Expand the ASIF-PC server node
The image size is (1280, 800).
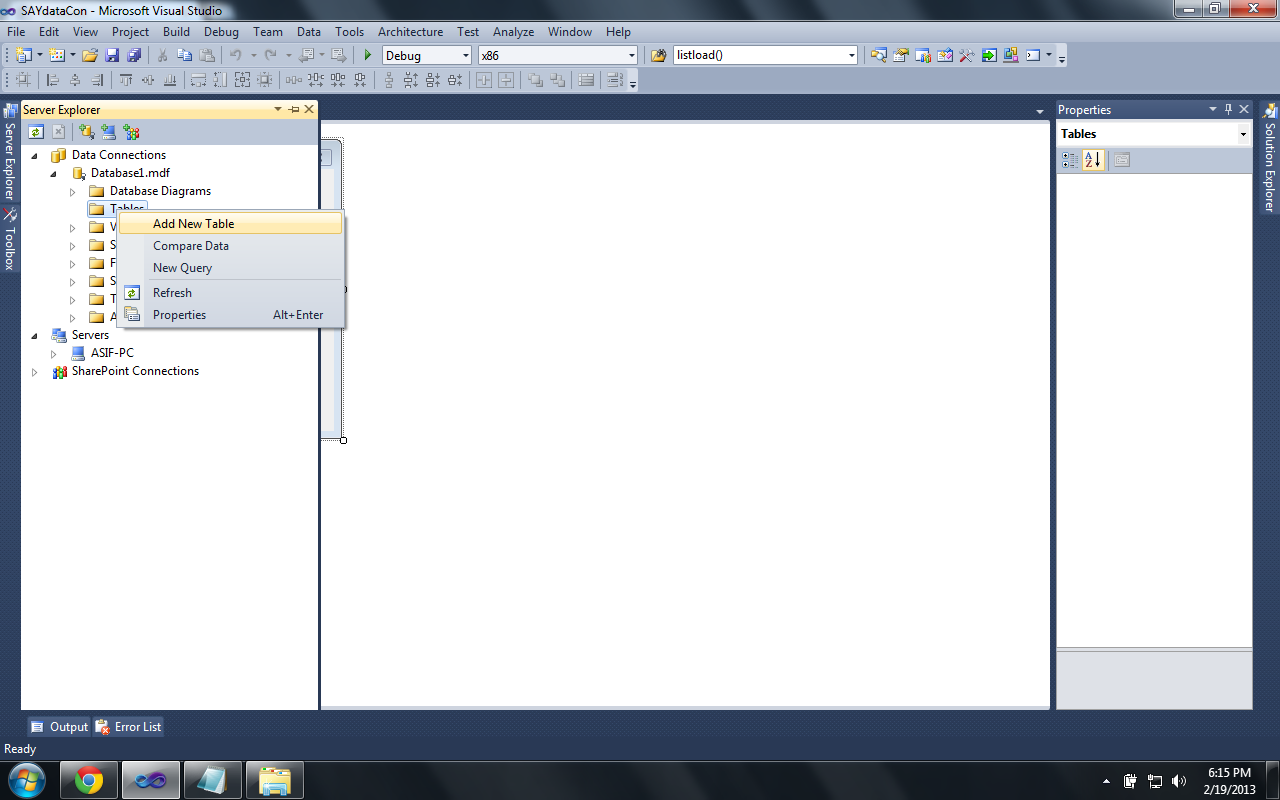click(53, 353)
